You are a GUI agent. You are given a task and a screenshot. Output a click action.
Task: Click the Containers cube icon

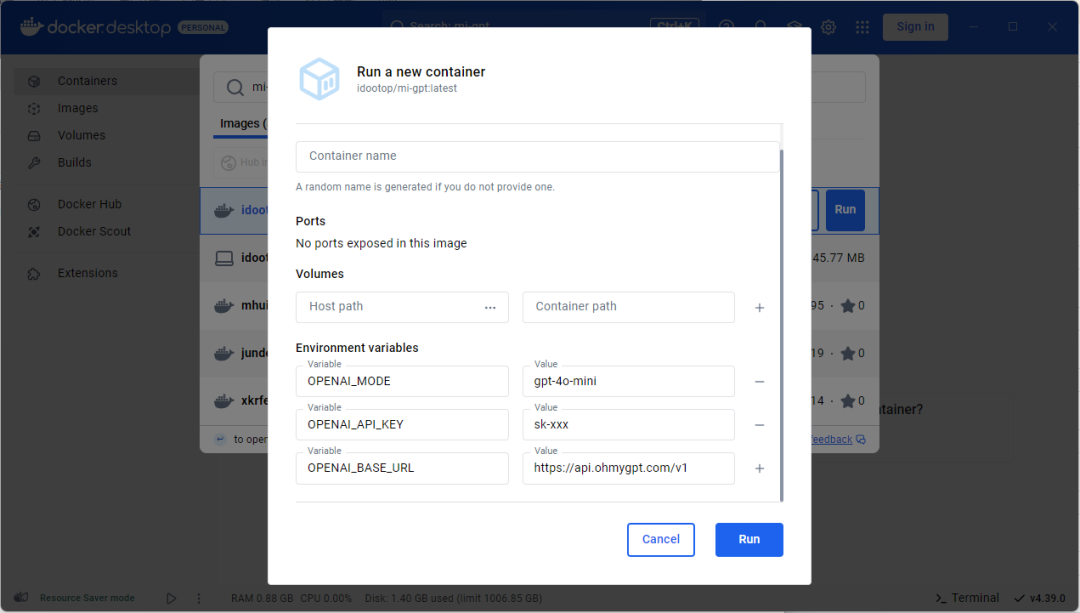coord(34,81)
